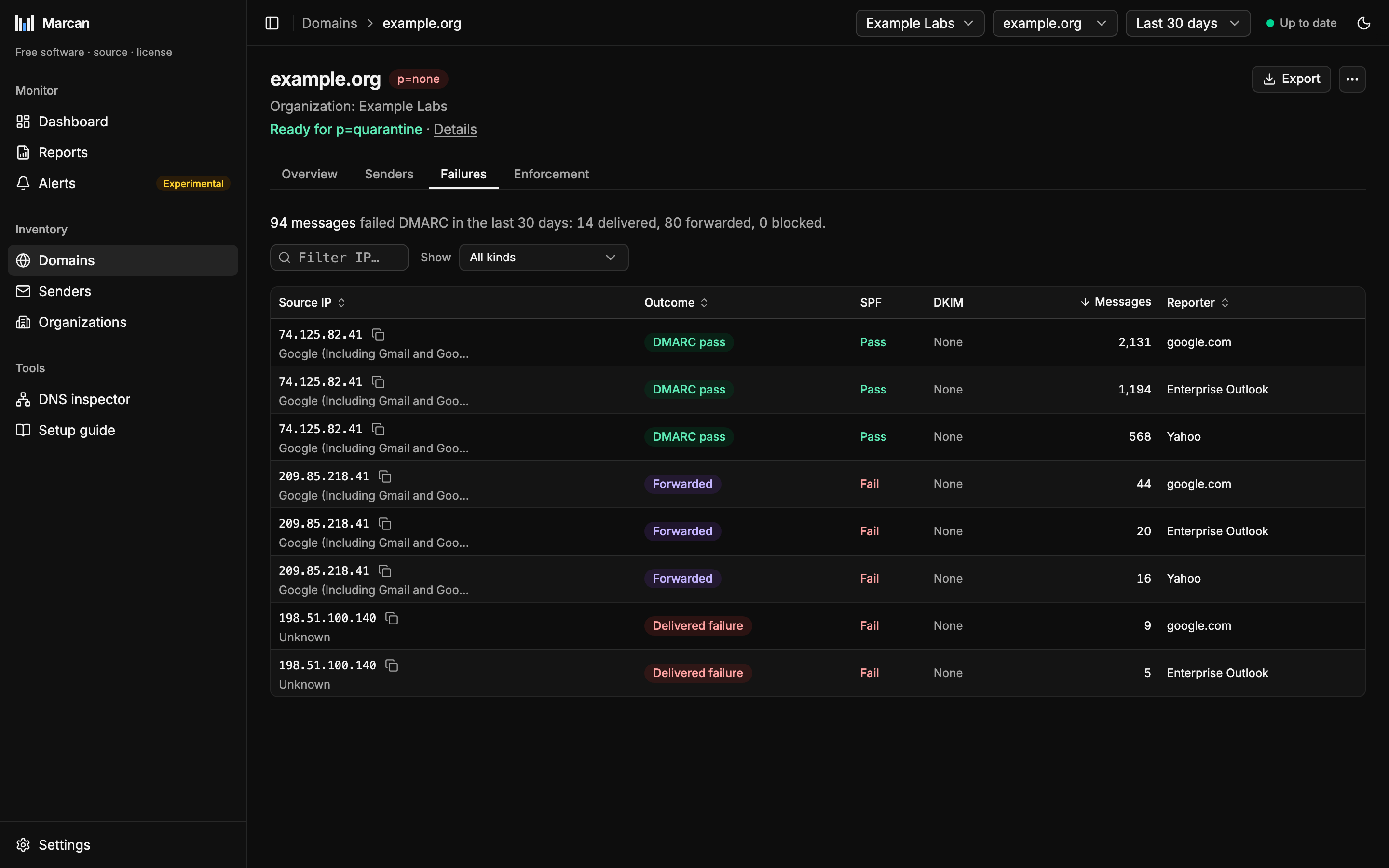1389x868 pixels.
Task: Open the license link in the header
Action: 154,52
